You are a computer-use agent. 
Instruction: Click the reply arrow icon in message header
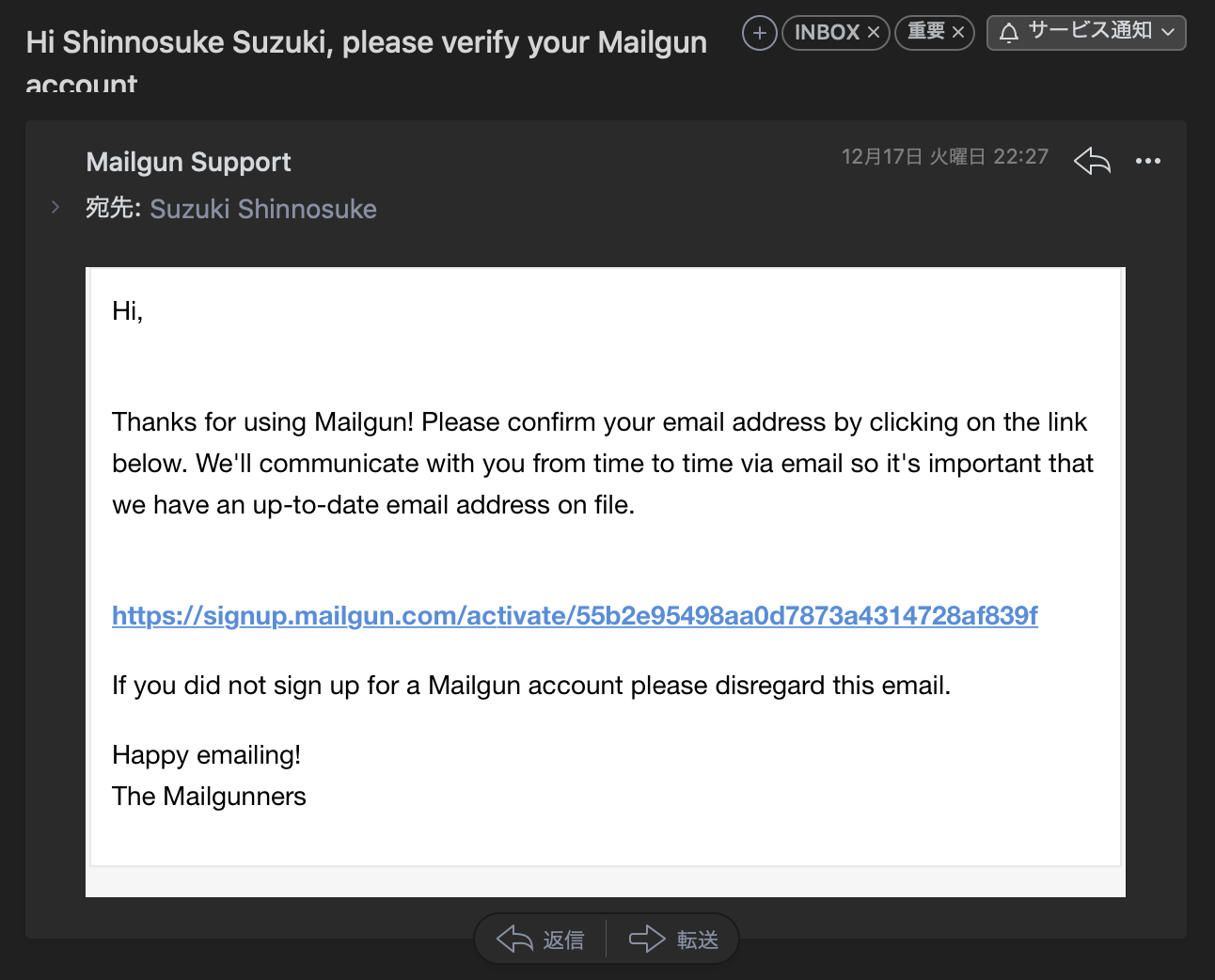coord(1092,161)
